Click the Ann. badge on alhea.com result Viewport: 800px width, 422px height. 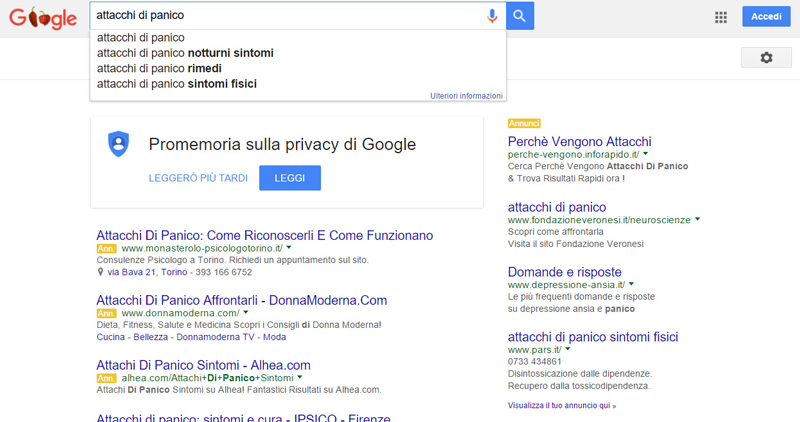106,378
